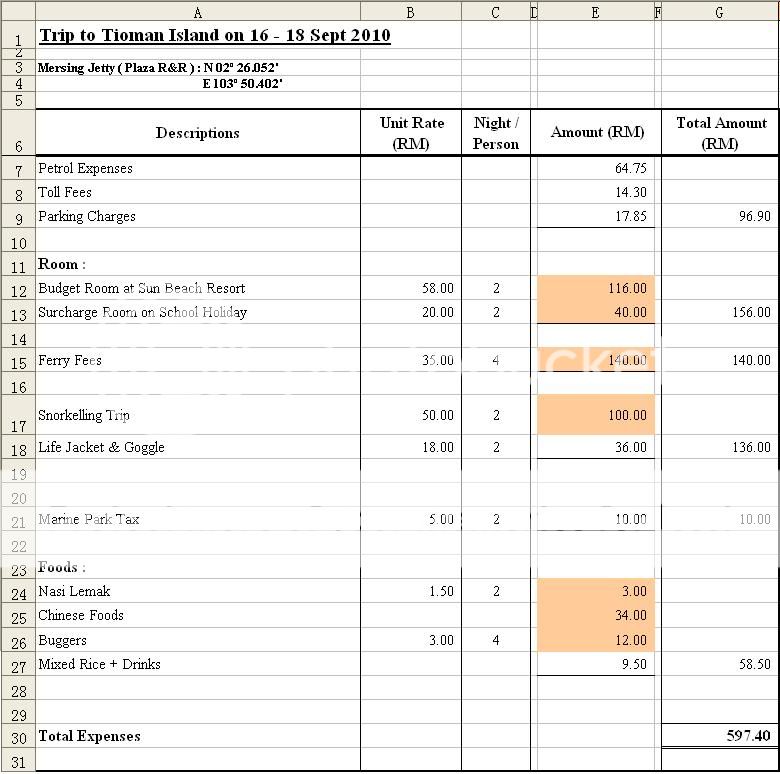The height and width of the screenshot is (774, 780).
Task: Click the Petrol Expenses cell
Action: pyautogui.click(x=198, y=168)
